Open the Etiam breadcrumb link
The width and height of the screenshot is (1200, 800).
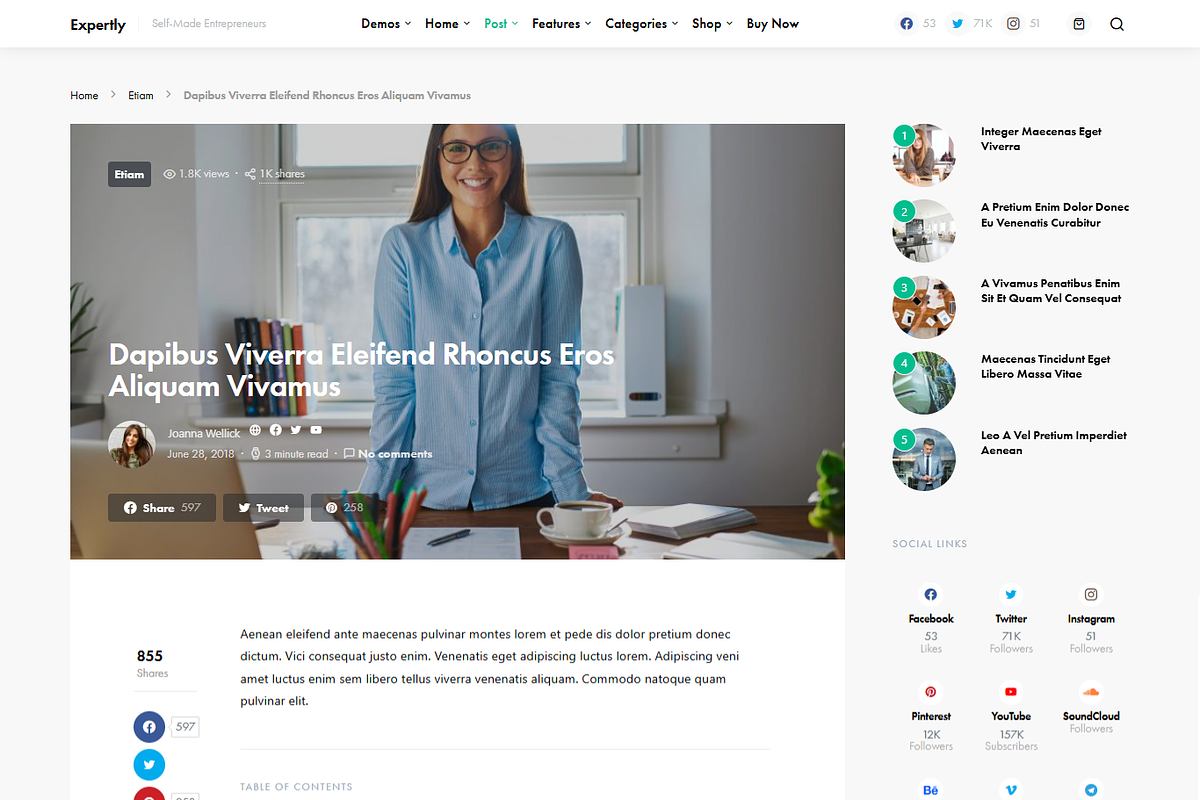pos(141,96)
